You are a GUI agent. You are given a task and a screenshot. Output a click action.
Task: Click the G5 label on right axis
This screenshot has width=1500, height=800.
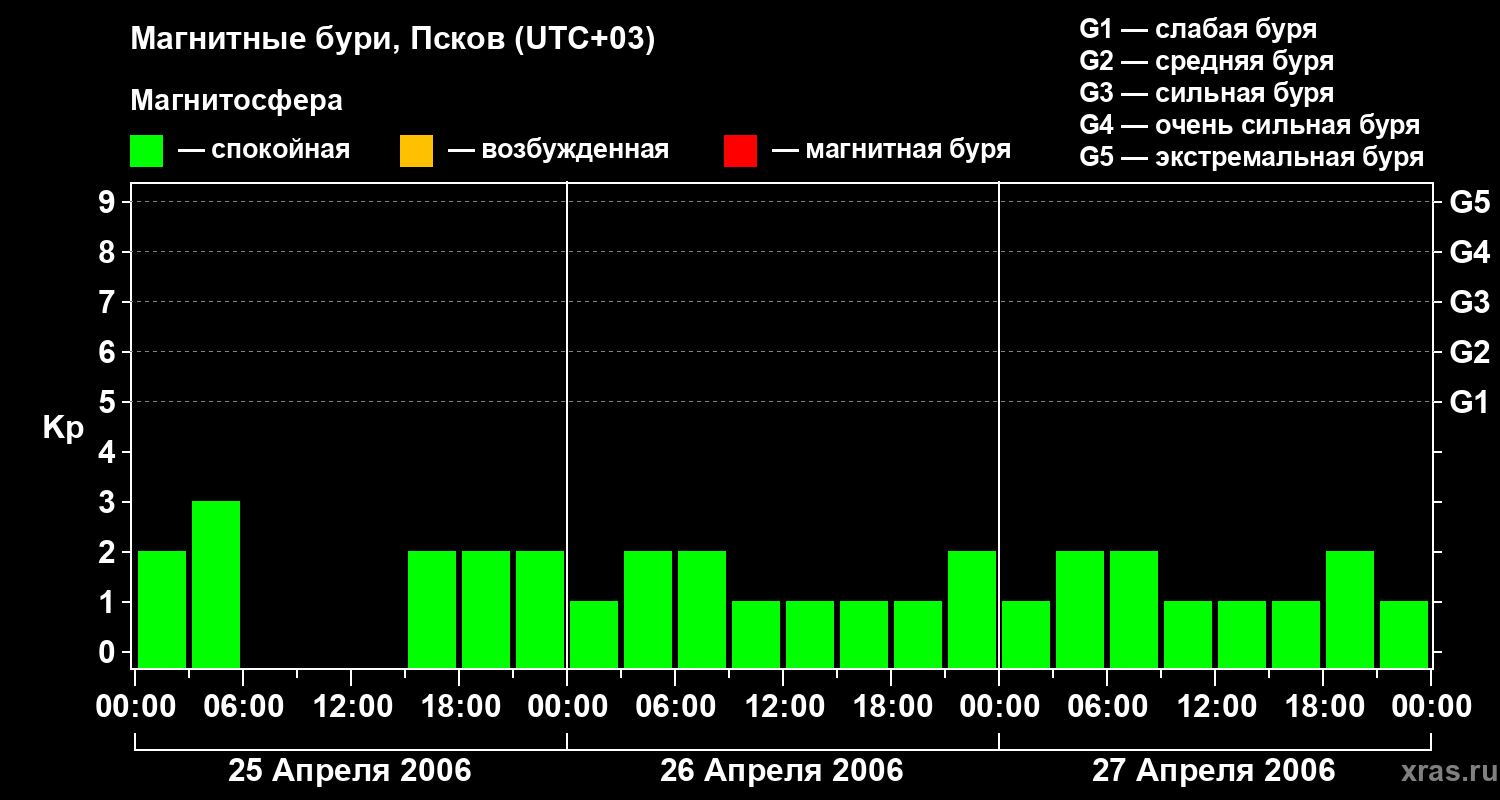1469,203
